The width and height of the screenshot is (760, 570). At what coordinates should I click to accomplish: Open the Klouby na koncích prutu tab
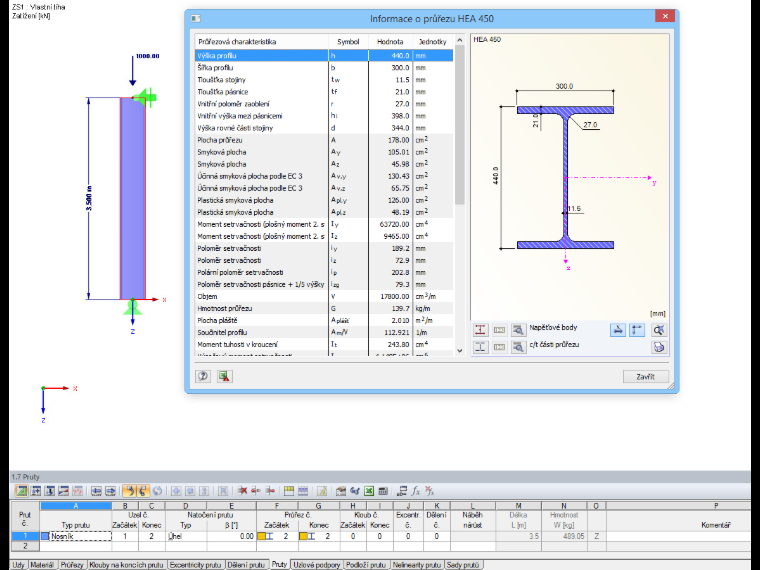point(127,565)
